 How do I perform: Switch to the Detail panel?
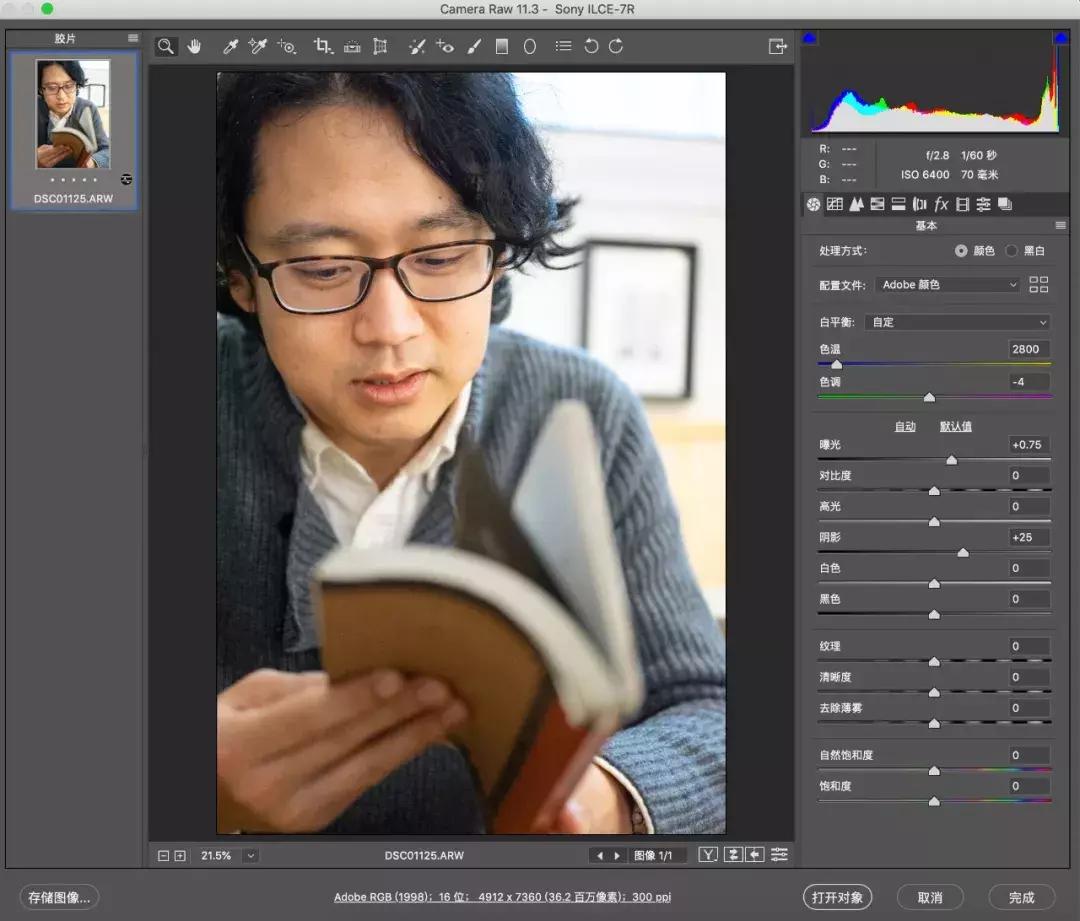pos(858,204)
